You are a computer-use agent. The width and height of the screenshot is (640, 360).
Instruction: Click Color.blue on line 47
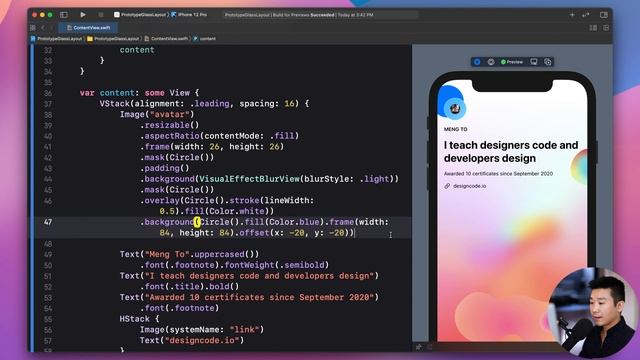(x=294, y=222)
